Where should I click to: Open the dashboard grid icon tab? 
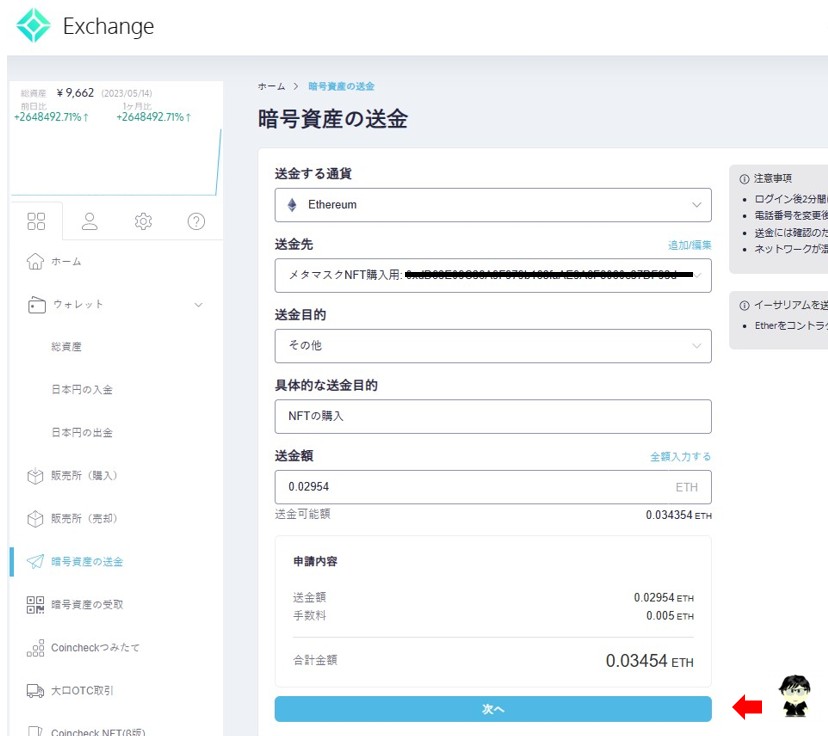pyautogui.click(x=36, y=221)
